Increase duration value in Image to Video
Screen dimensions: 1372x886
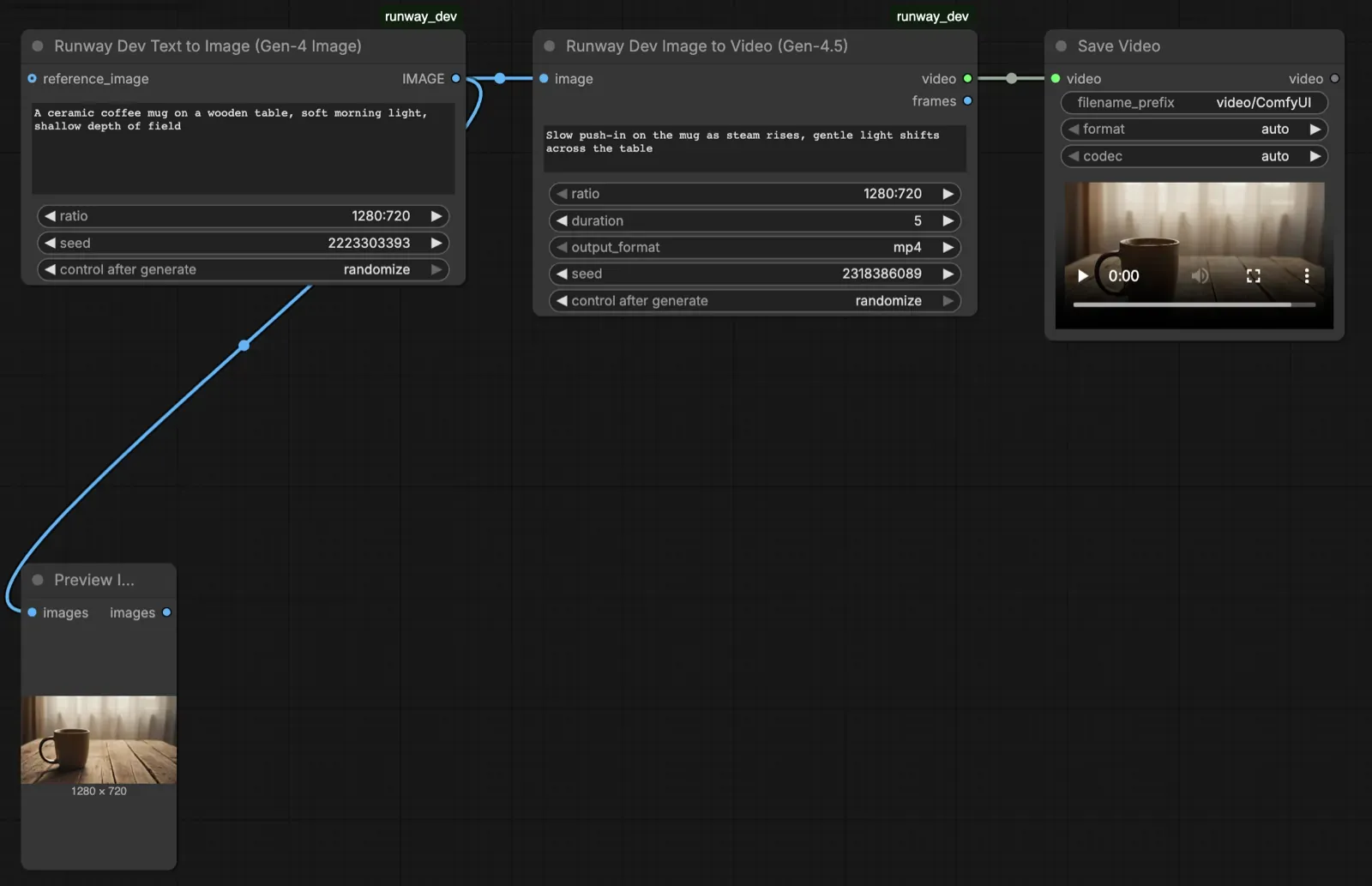(948, 220)
